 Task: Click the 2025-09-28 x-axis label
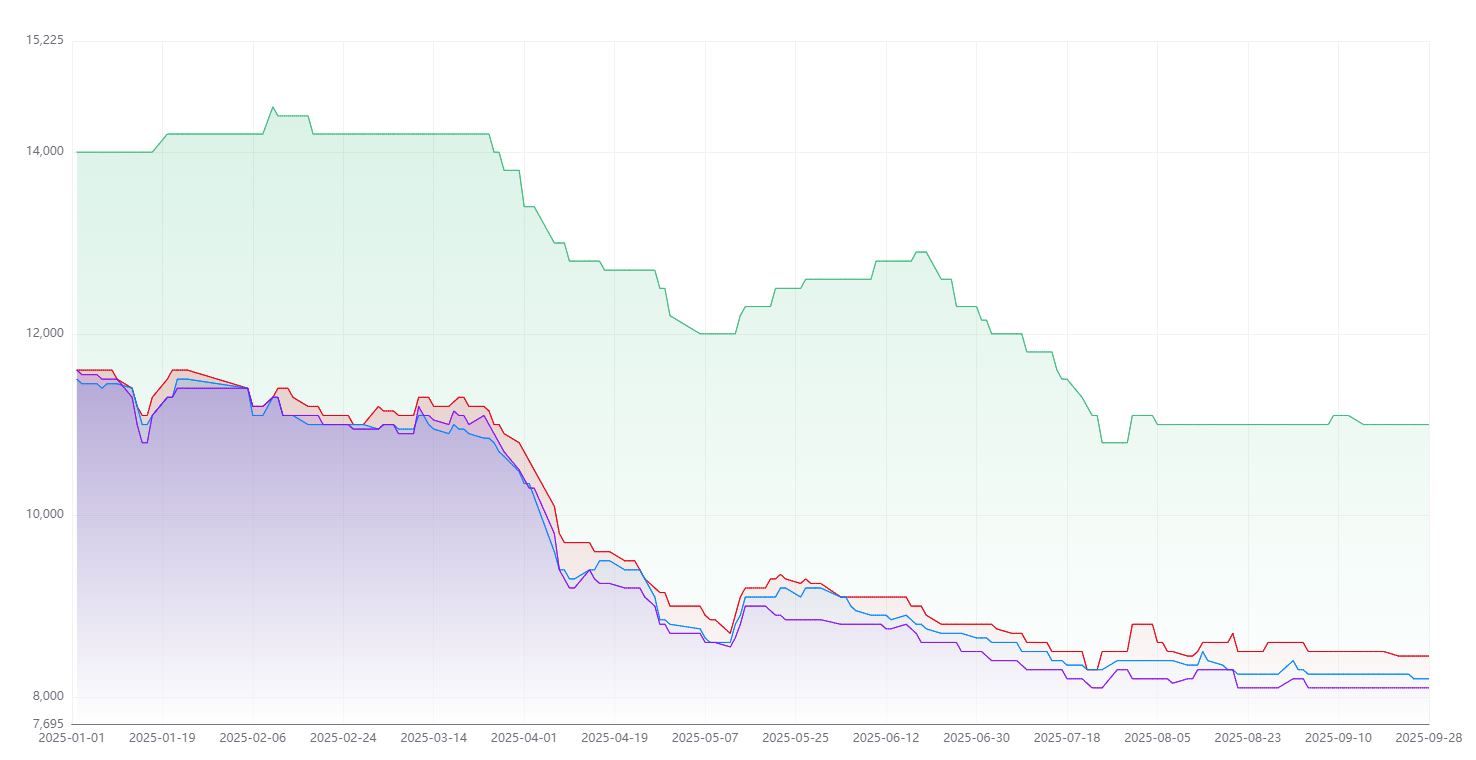[1428, 737]
